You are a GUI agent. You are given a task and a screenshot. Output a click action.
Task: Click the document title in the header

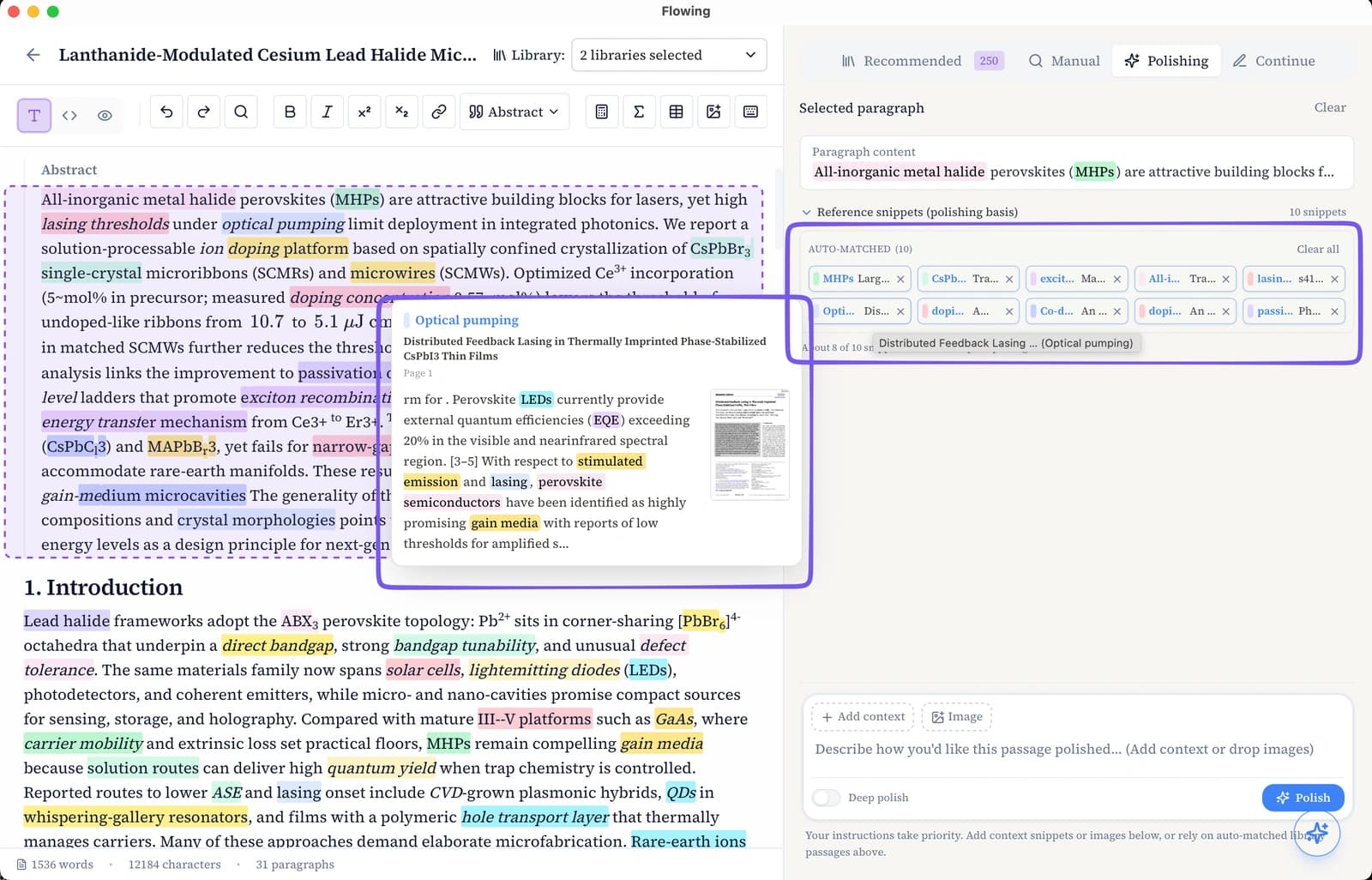point(268,55)
